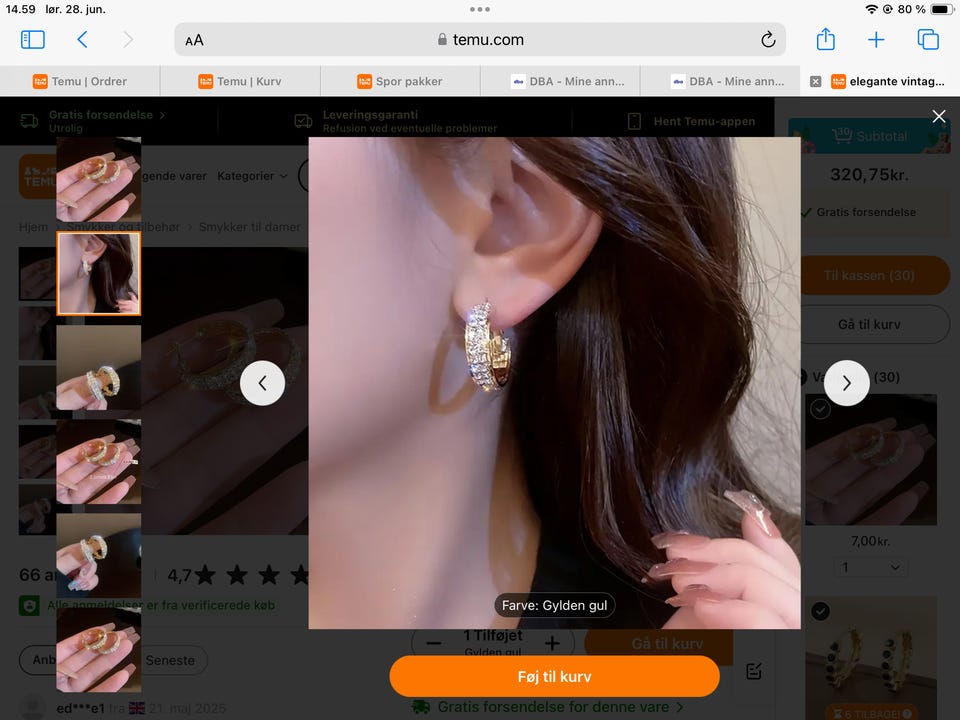This screenshot has height=720, width=960.
Task: Click the verified purchase shield icon
Action: 29,606
